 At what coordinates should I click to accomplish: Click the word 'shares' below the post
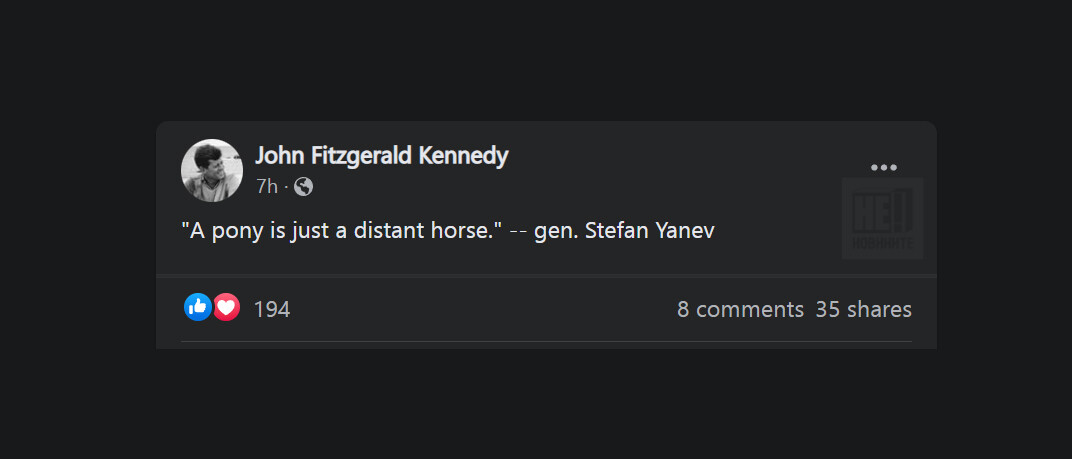coord(879,309)
